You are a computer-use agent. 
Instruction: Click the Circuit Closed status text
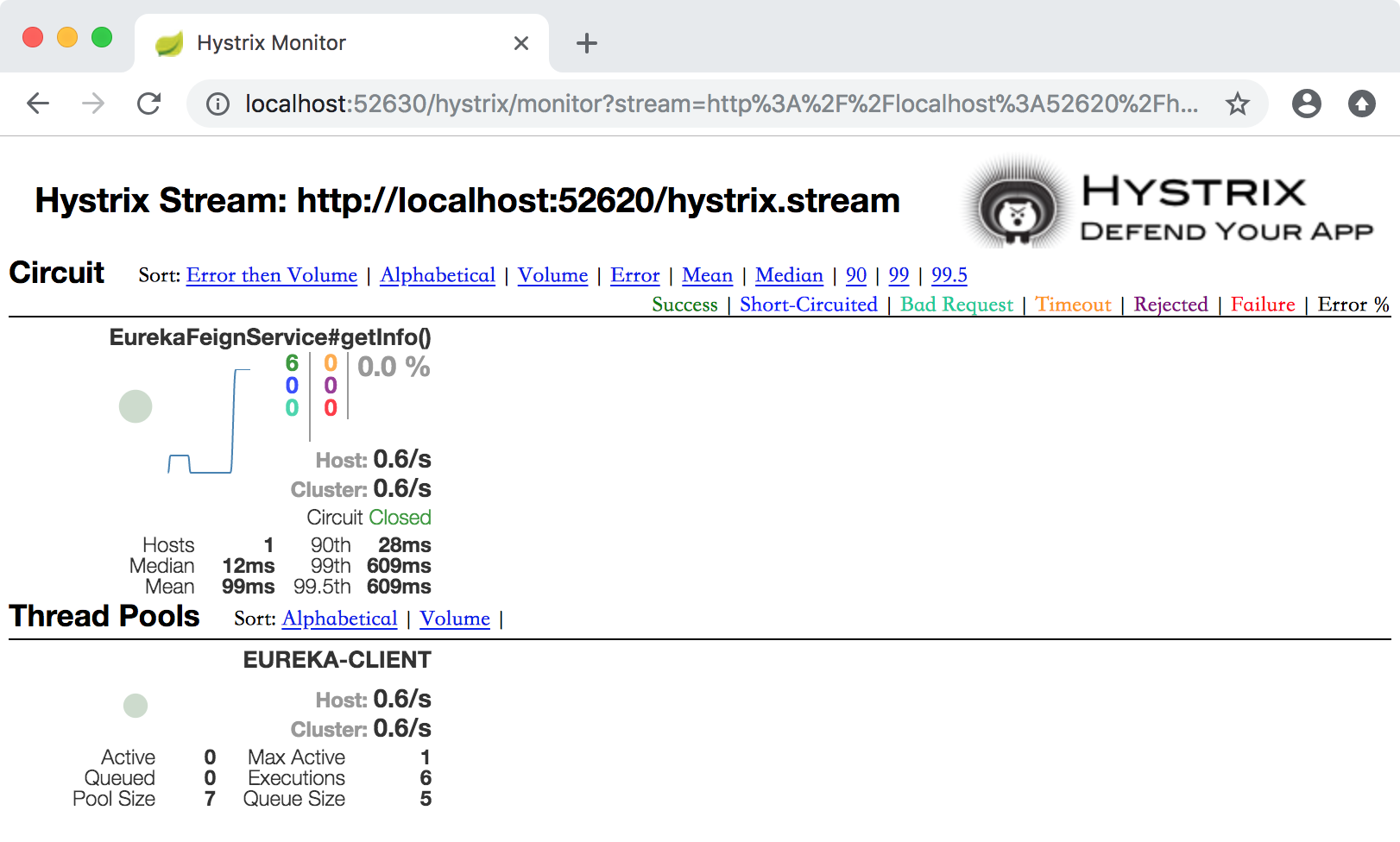point(369,518)
